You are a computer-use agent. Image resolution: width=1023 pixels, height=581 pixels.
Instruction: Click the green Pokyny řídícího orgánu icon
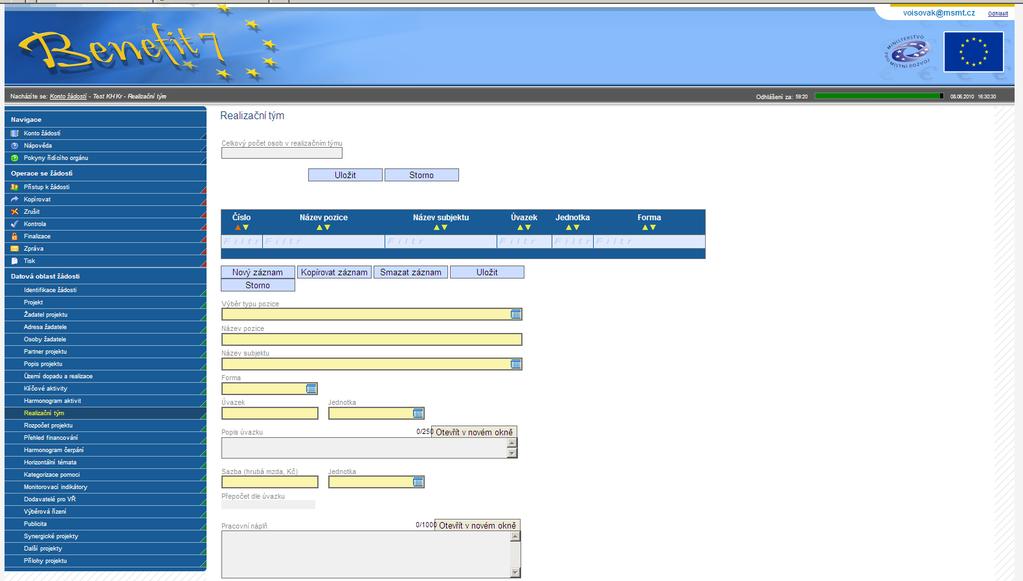click(x=14, y=158)
